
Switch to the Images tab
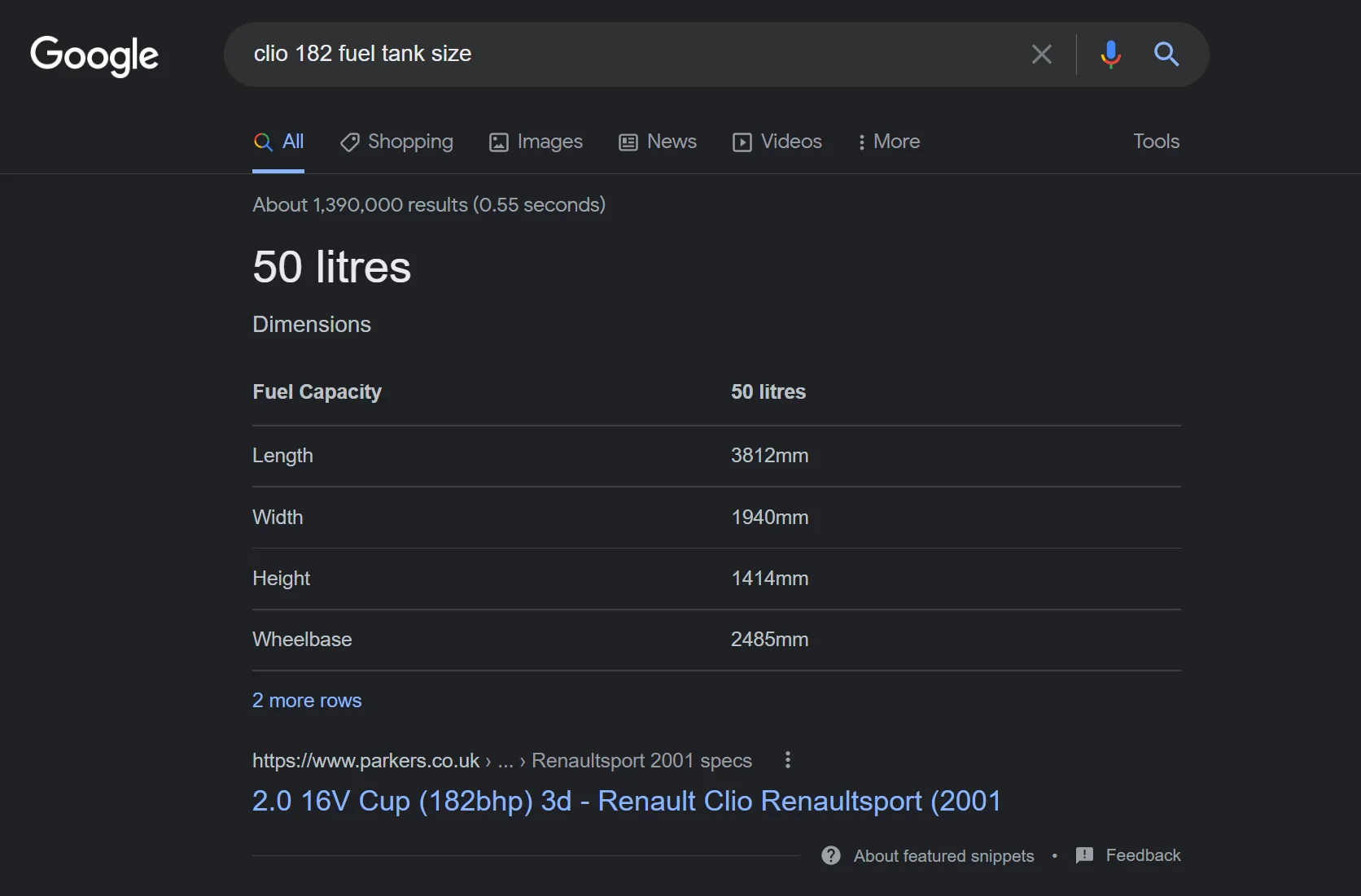click(x=536, y=142)
